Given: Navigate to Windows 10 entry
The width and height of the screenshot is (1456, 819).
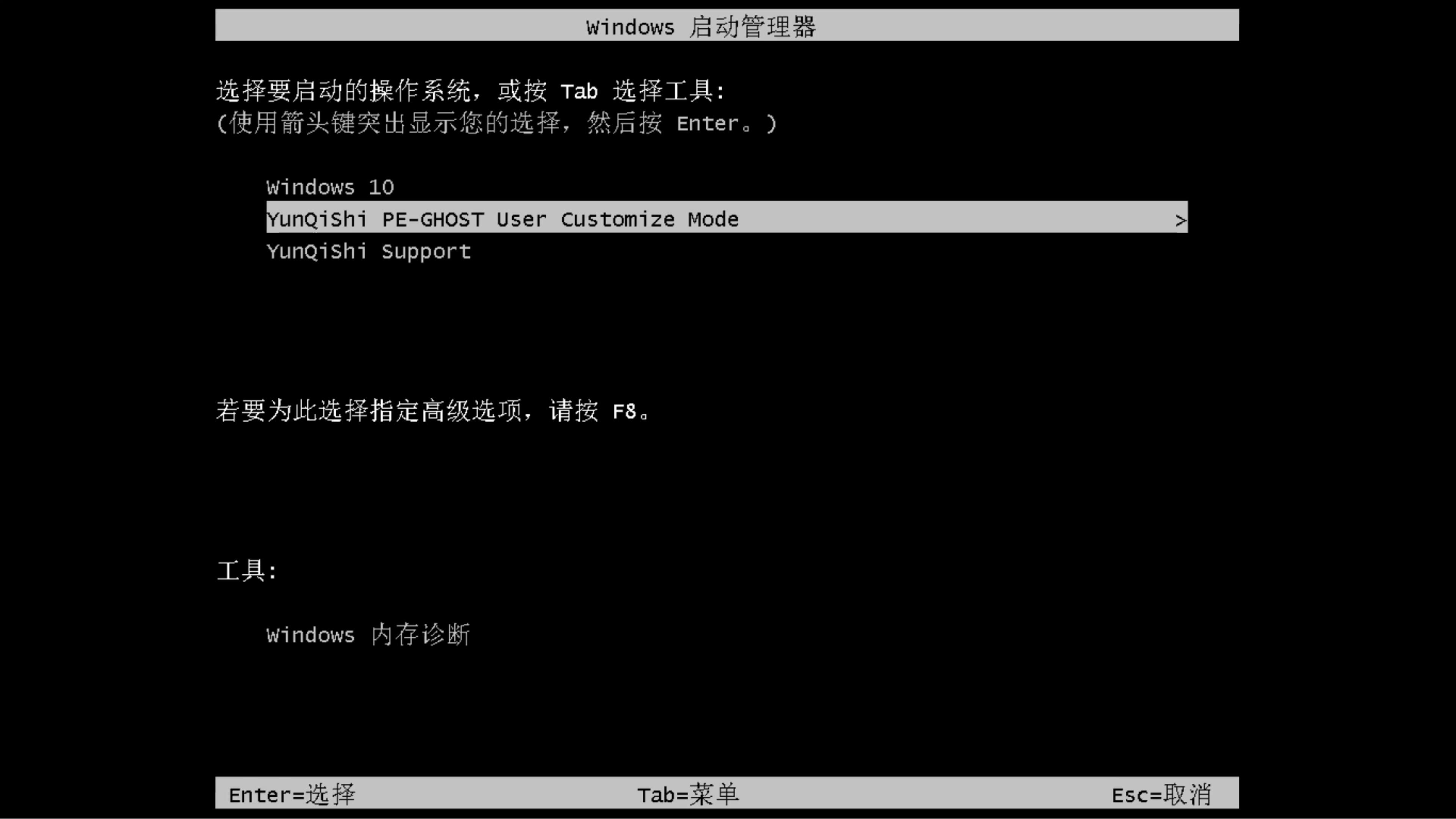Looking at the screenshot, I should (x=330, y=187).
